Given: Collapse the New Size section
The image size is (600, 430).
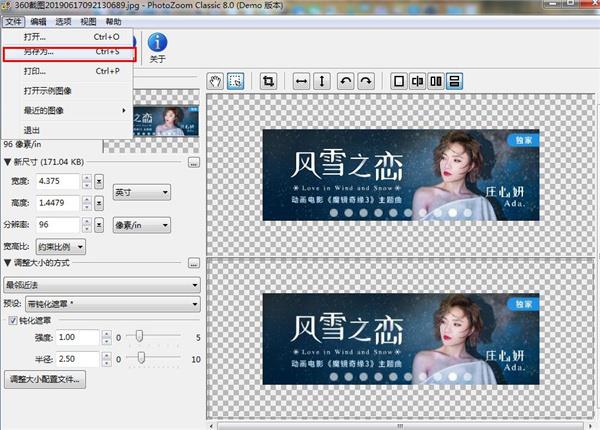Looking at the screenshot, I should pos(7,162).
